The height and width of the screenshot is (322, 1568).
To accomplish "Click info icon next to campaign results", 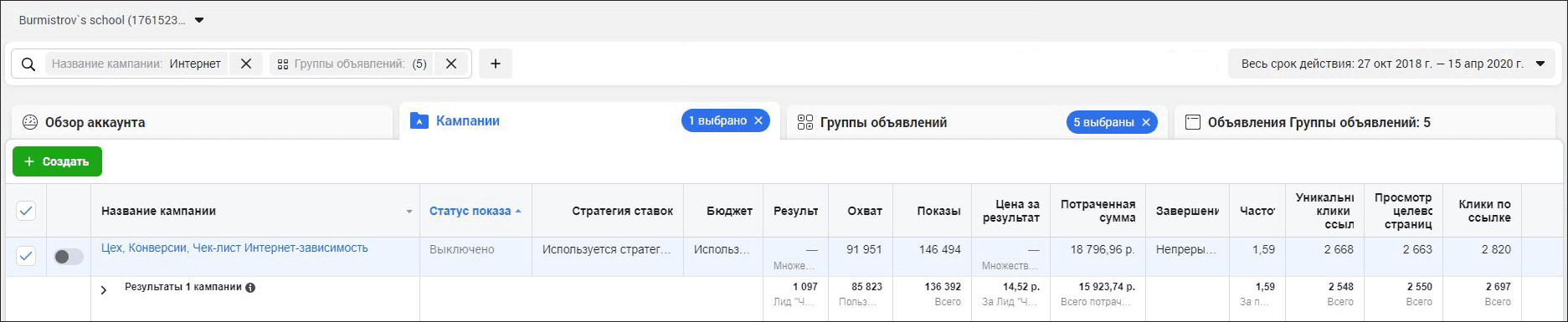I will (250, 287).
